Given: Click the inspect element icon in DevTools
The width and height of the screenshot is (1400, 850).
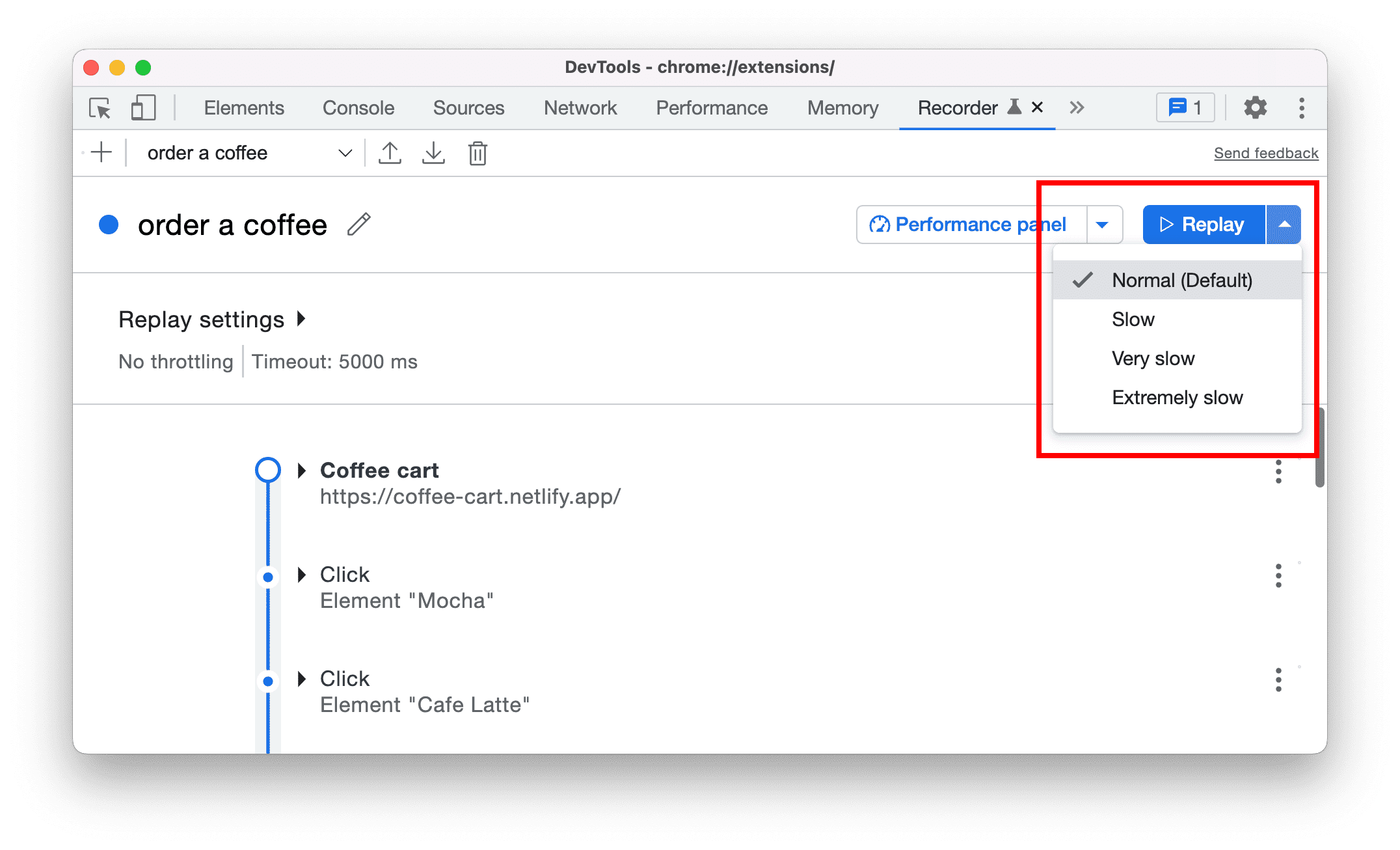Looking at the screenshot, I should 100,108.
